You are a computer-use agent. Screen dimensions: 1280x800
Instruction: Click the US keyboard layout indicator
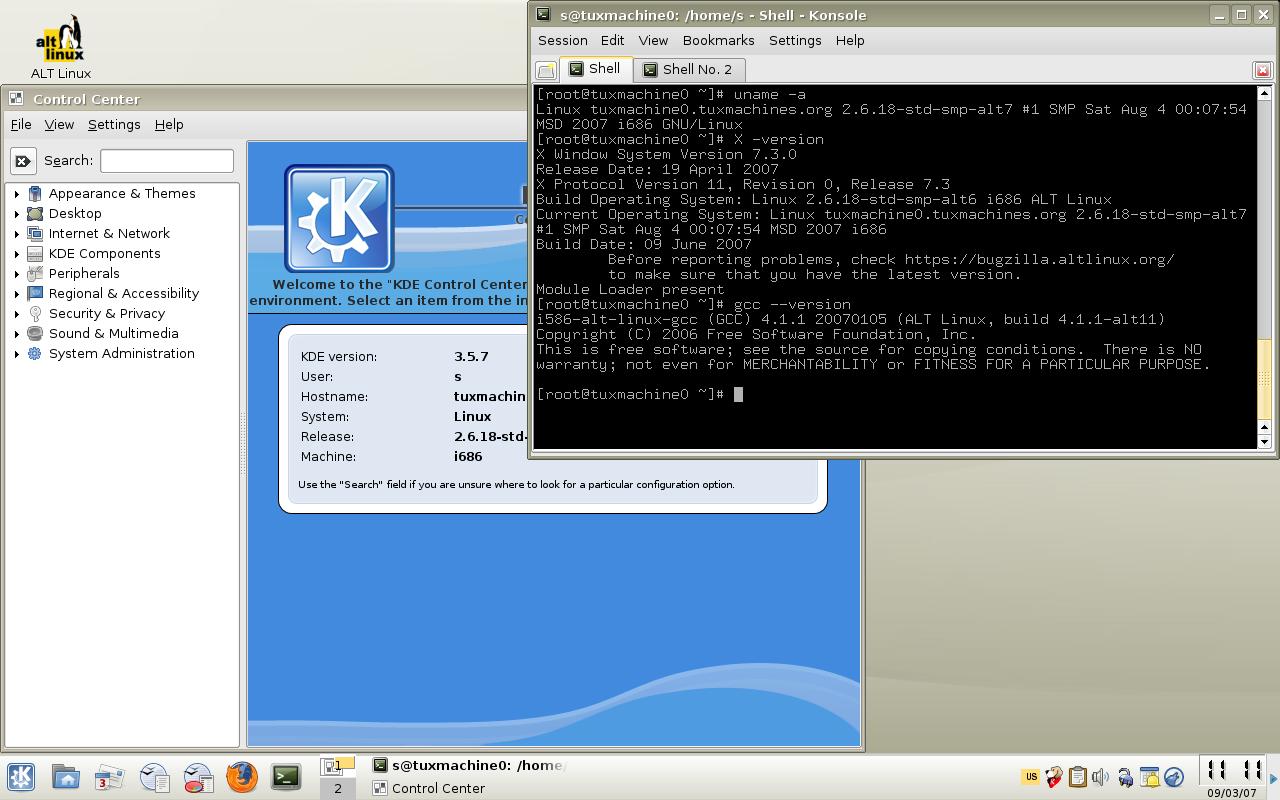(1030, 776)
